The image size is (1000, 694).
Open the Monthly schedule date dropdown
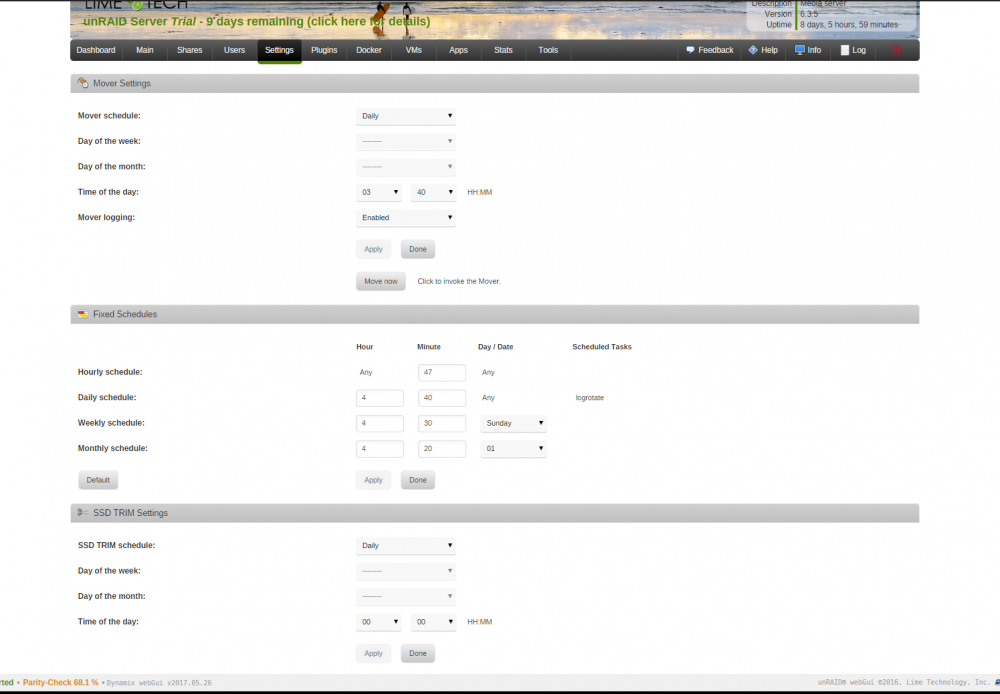tap(513, 449)
